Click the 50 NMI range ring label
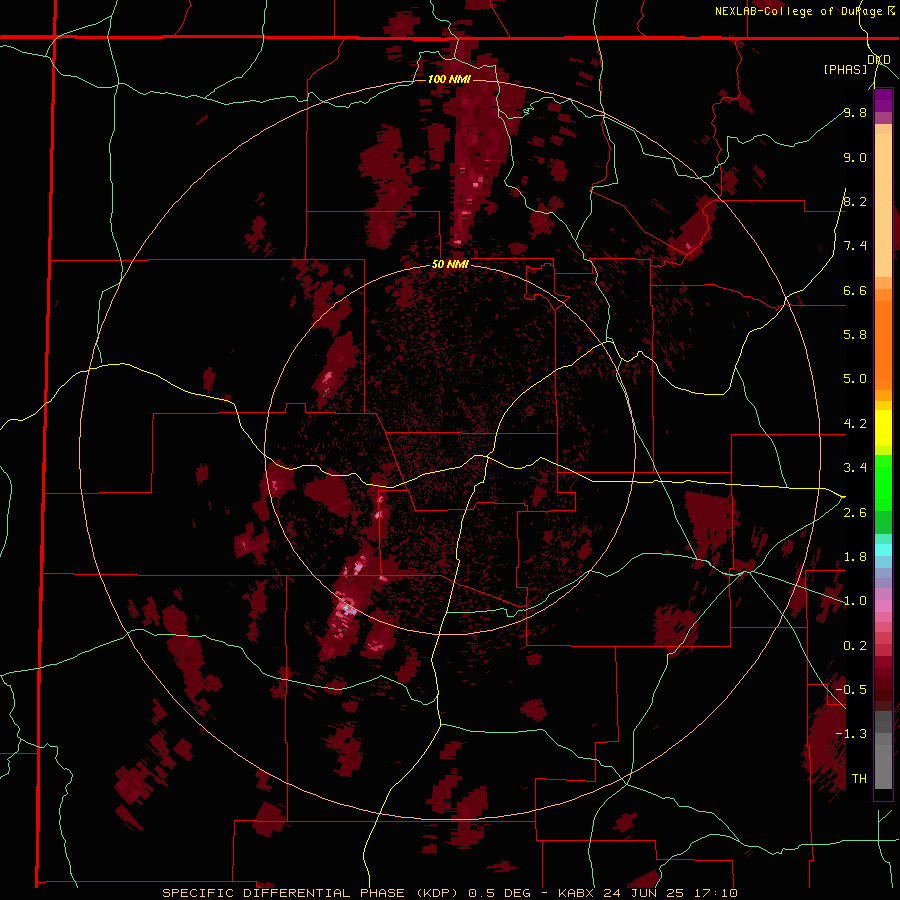The height and width of the screenshot is (900, 900). point(451,265)
